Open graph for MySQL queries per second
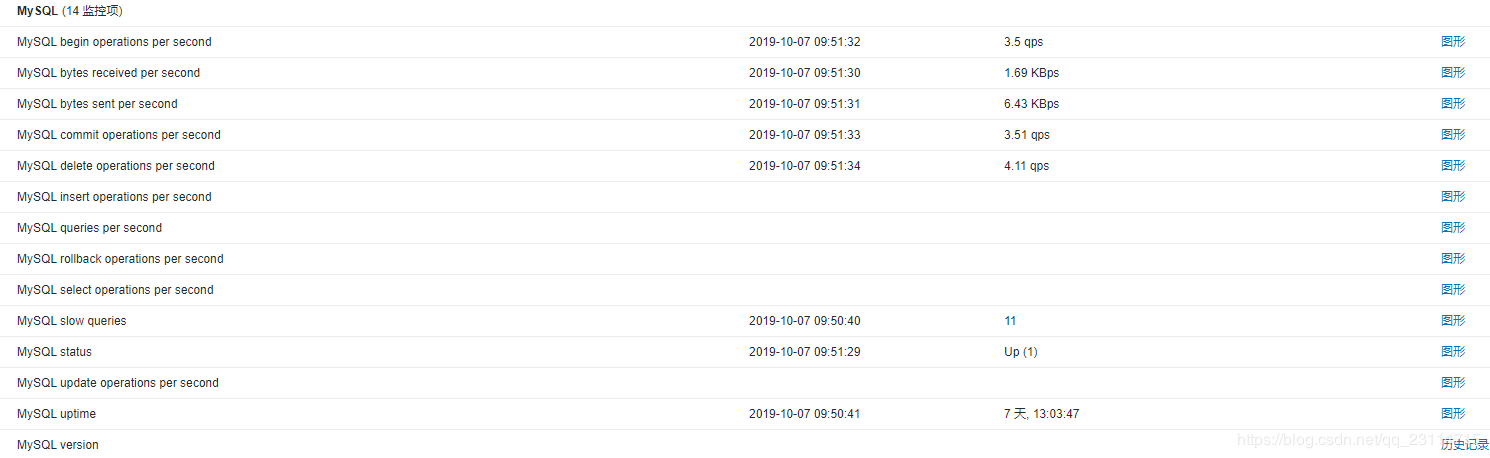This screenshot has height=458, width=1490. tap(1452, 228)
